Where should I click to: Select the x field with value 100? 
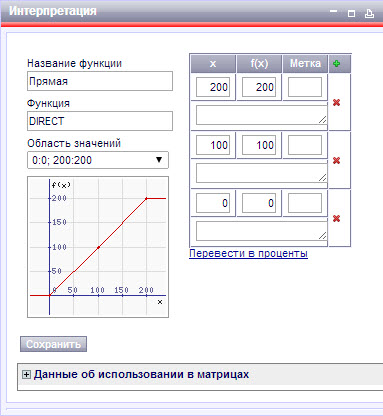tap(213, 145)
